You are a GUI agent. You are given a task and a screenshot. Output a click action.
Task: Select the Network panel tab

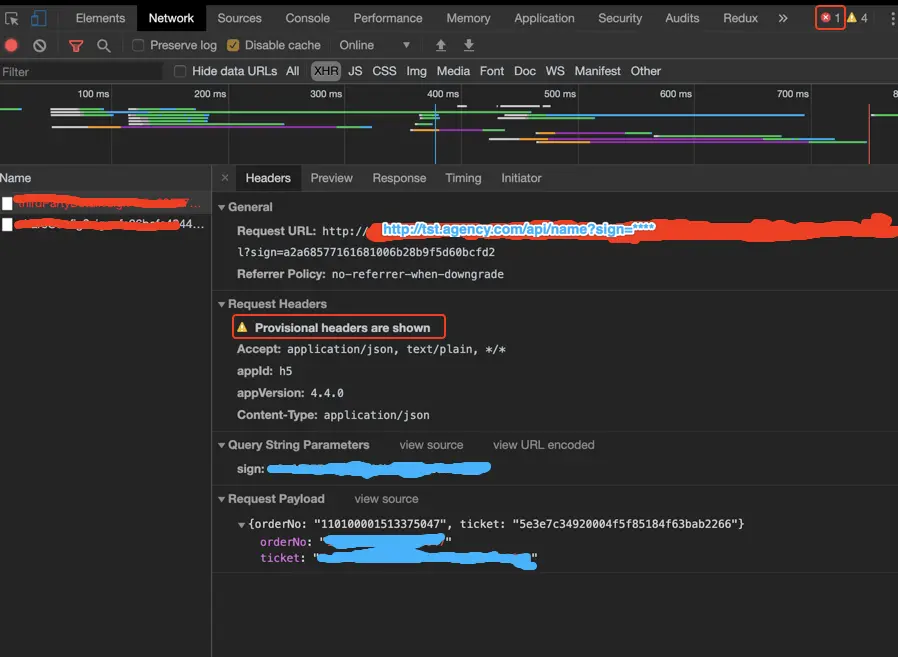click(171, 18)
